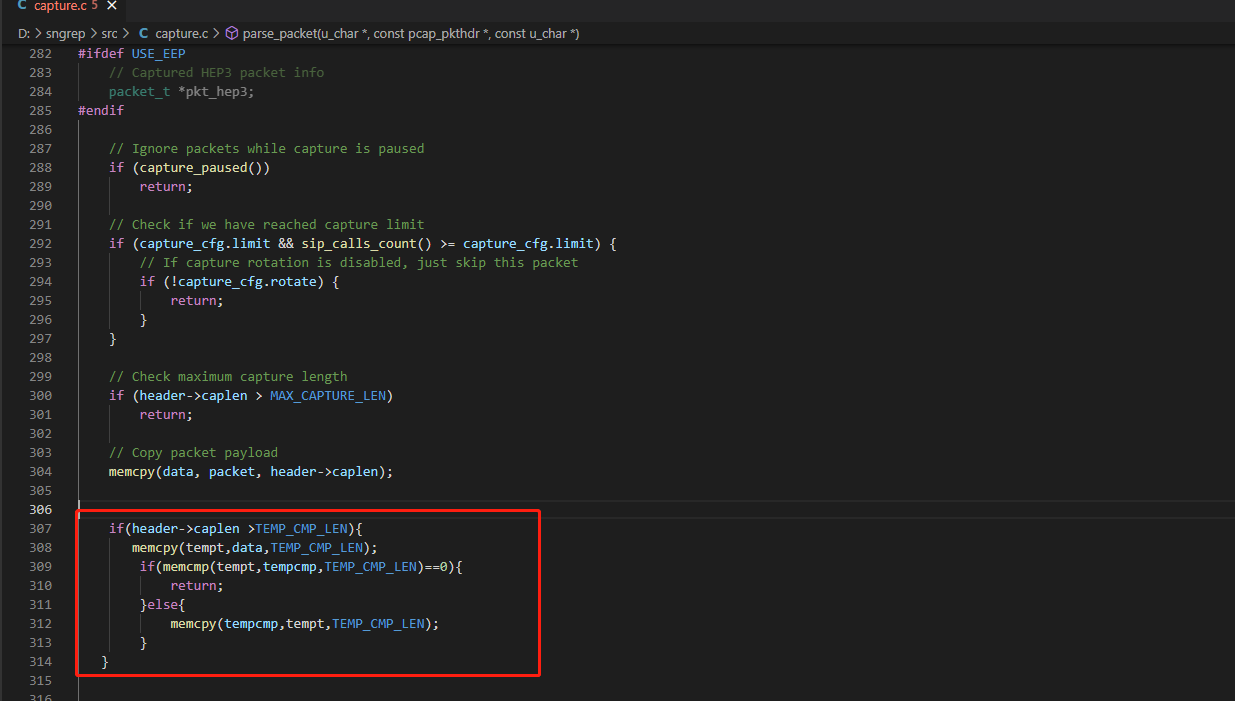Click the src breadcrumb item
The height and width of the screenshot is (701, 1235).
point(109,33)
